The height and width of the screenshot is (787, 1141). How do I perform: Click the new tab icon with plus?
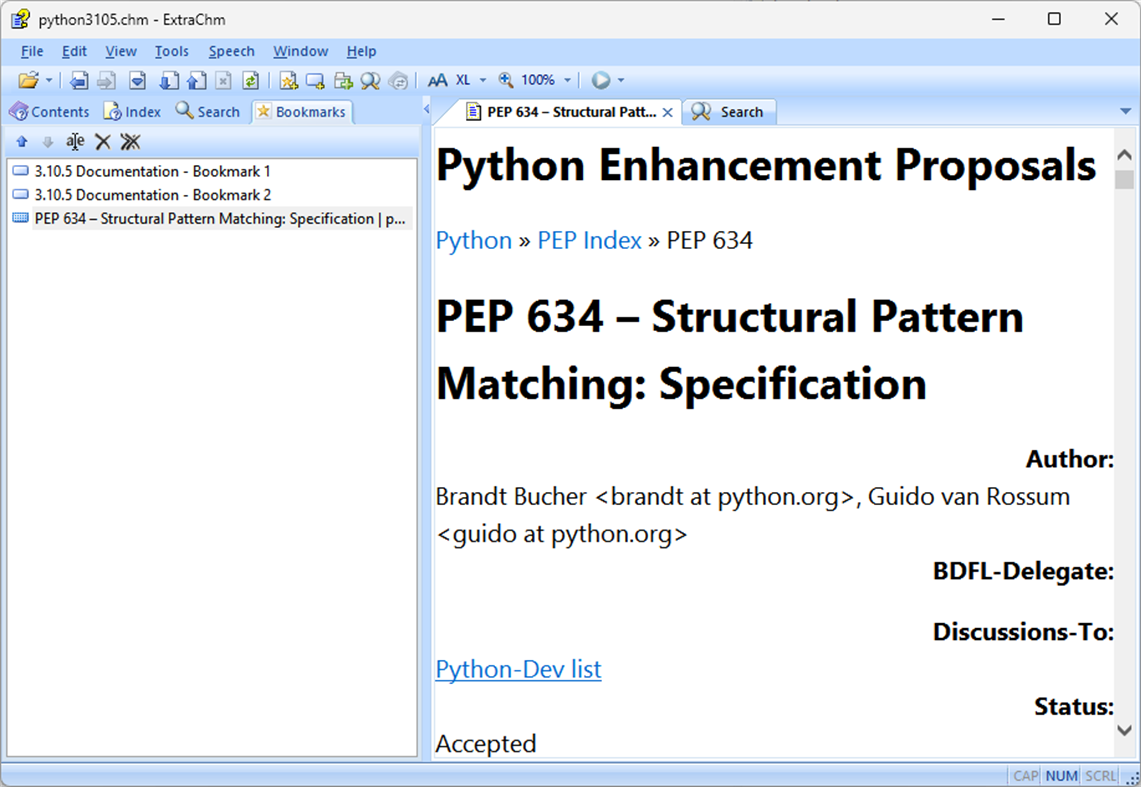click(315, 81)
